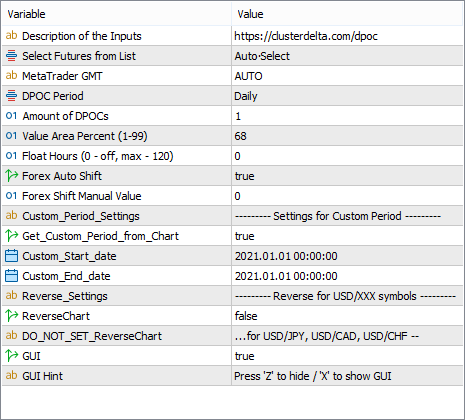Click the string icon beside Description of the Inputs

tap(11, 35)
